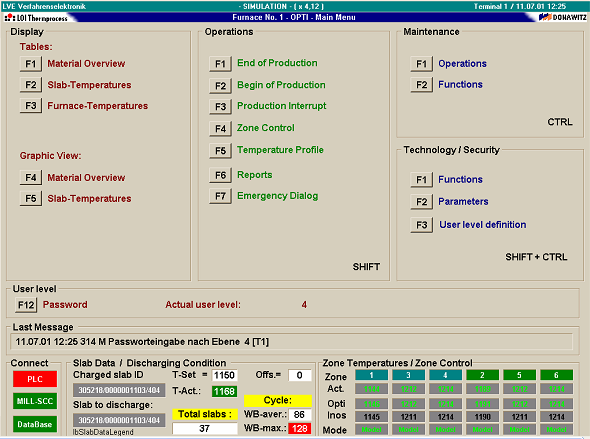Click the Donawitz logo
590x439 pixels.
[x=563, y=17]
